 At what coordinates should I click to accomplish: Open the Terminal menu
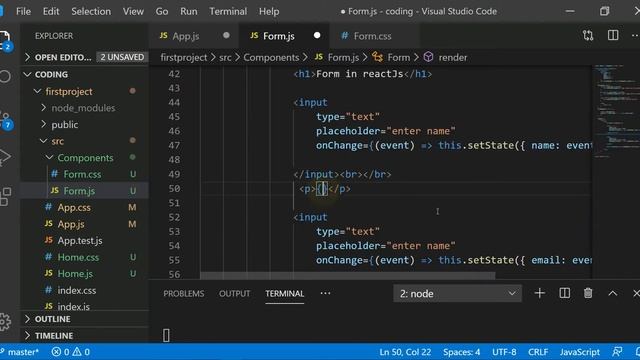(228, 11)
